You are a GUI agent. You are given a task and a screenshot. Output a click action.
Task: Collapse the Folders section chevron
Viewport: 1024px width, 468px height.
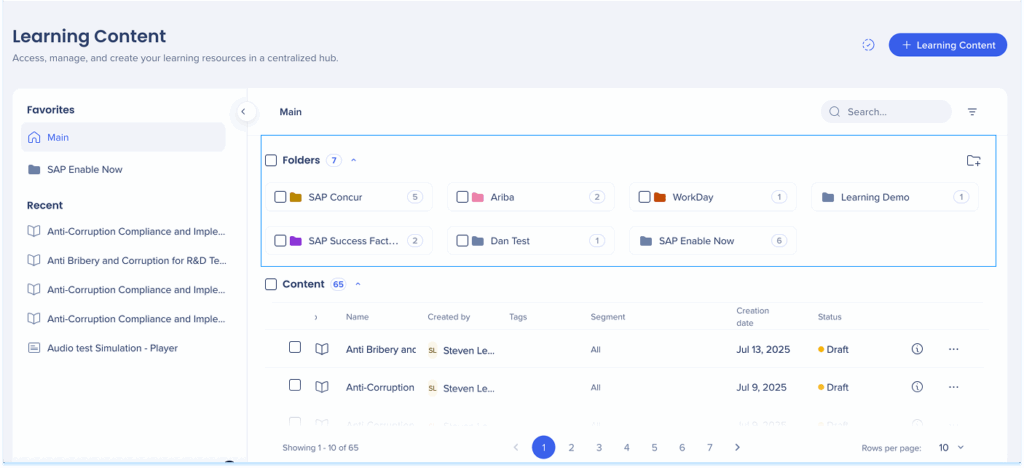point(353,160)
